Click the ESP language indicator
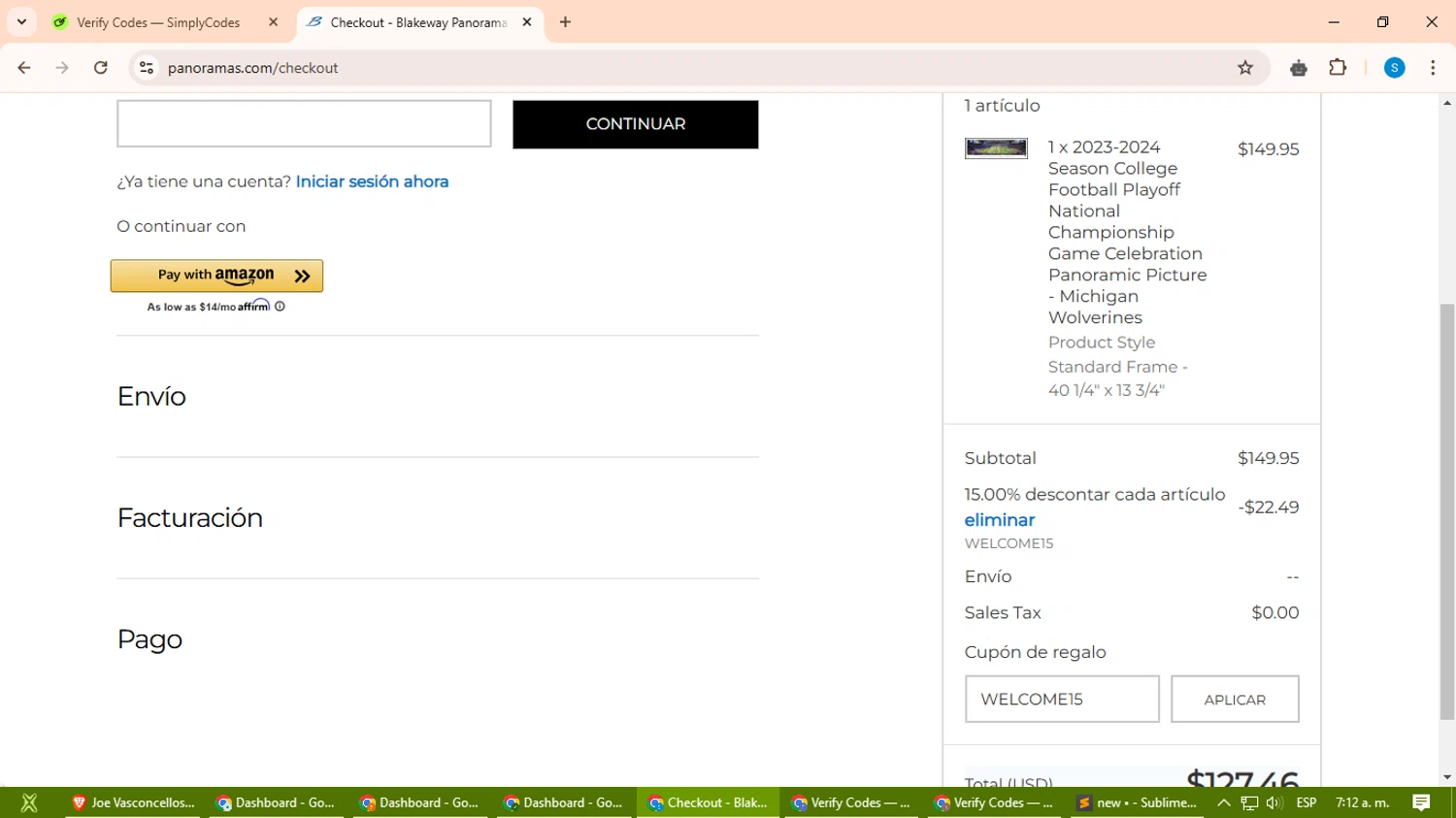 click(1307, 802)
